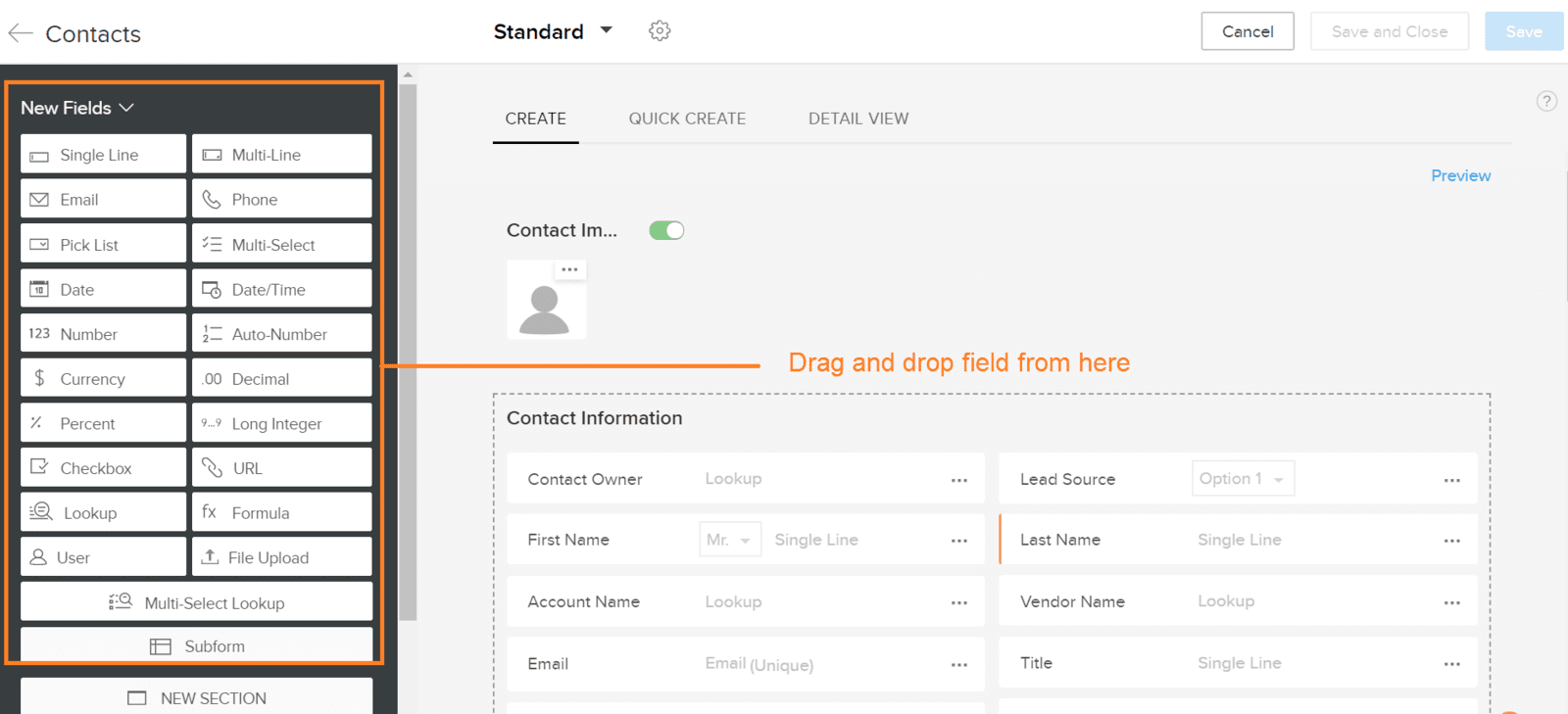Screen dimensions: 1568x714
Task: Open layout settings gear icon
Action: click(x=660, y=31)
